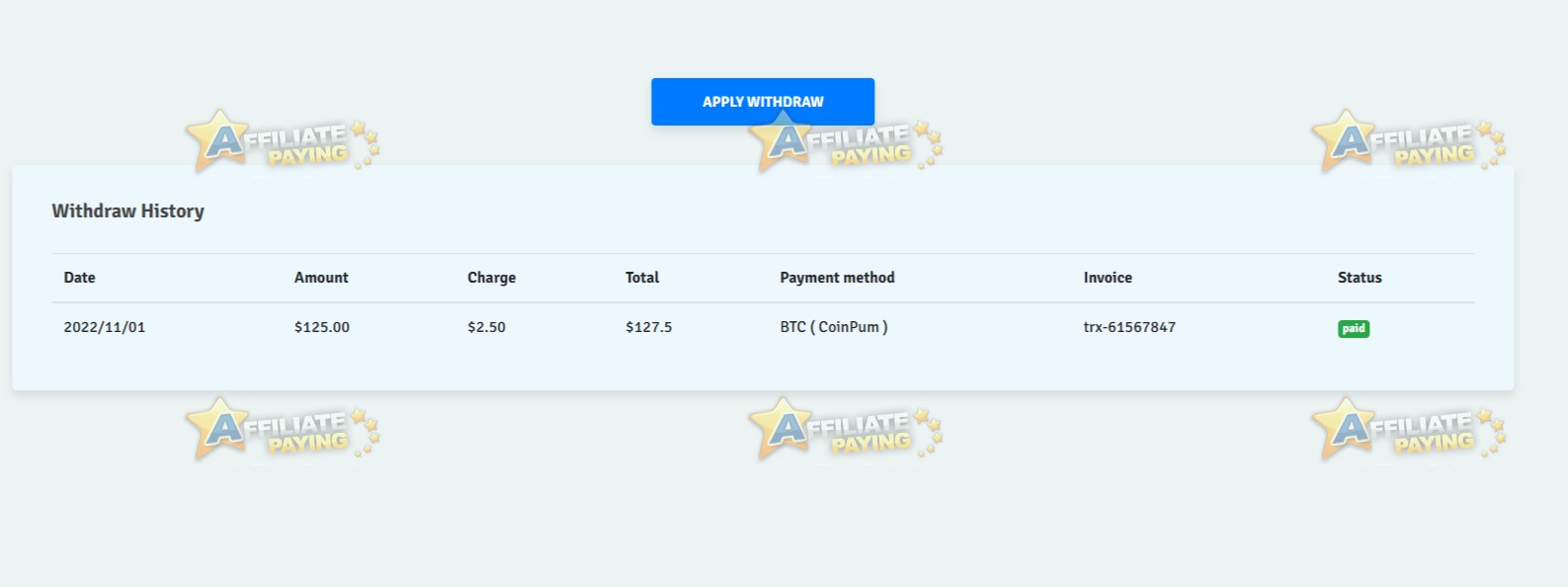
Task: Click the Affiliate Paying watermark logo upper left
Action: pos(283,141)
